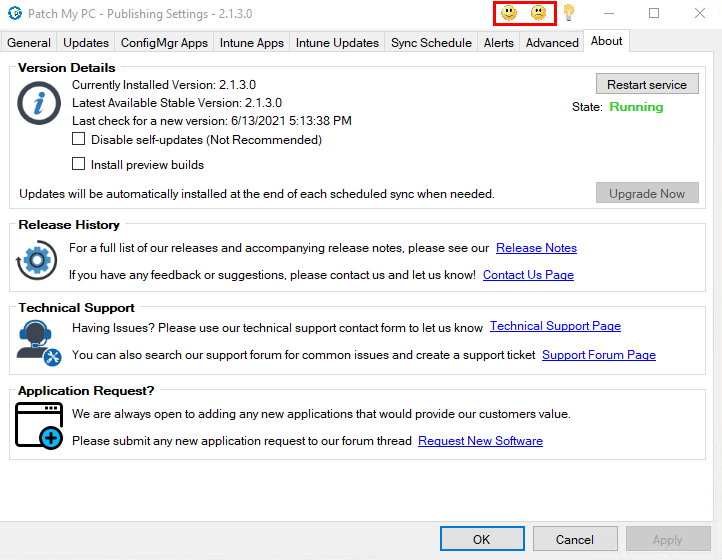The width and height of the screenshot is (722, 560).
Task: Click the Technical Support headset icon
Action: pos(39,343)
